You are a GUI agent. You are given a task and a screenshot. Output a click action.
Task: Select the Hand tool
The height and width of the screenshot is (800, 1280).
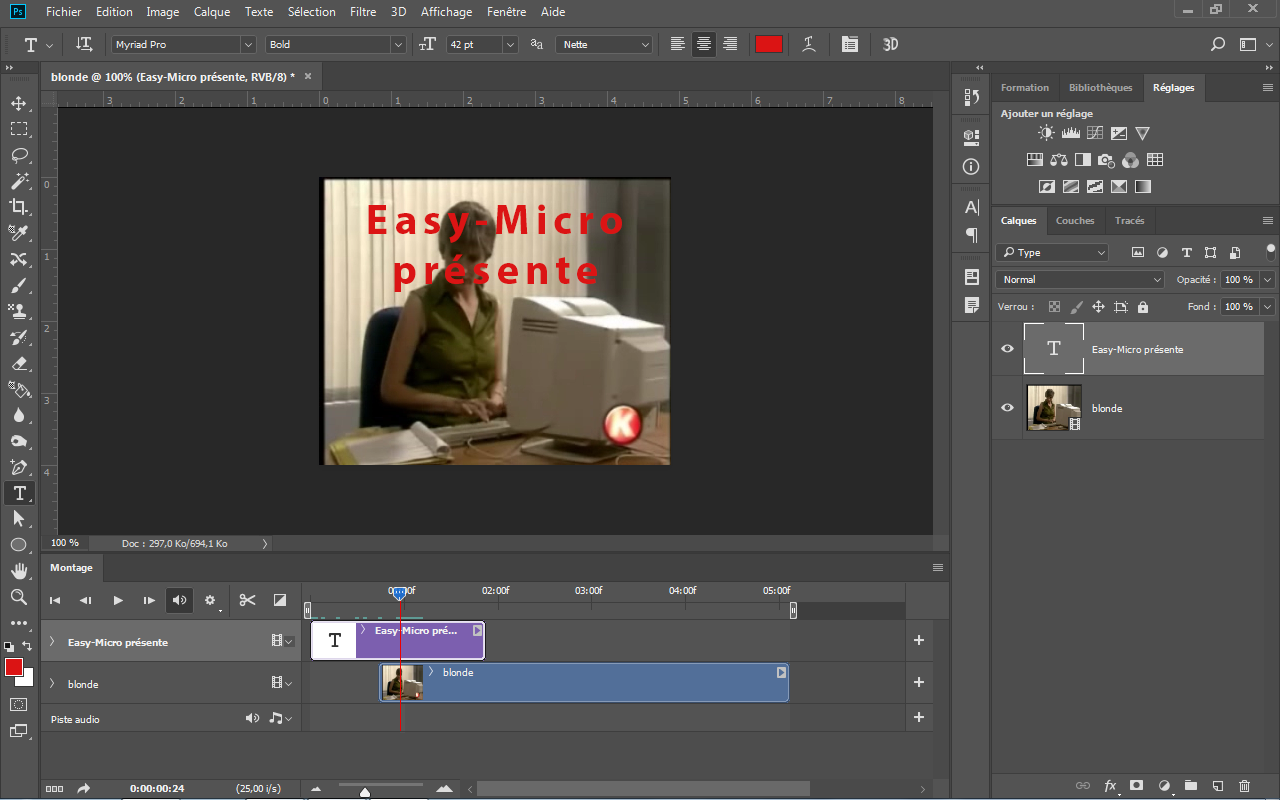pyautogui.click(x=18, y=571)
